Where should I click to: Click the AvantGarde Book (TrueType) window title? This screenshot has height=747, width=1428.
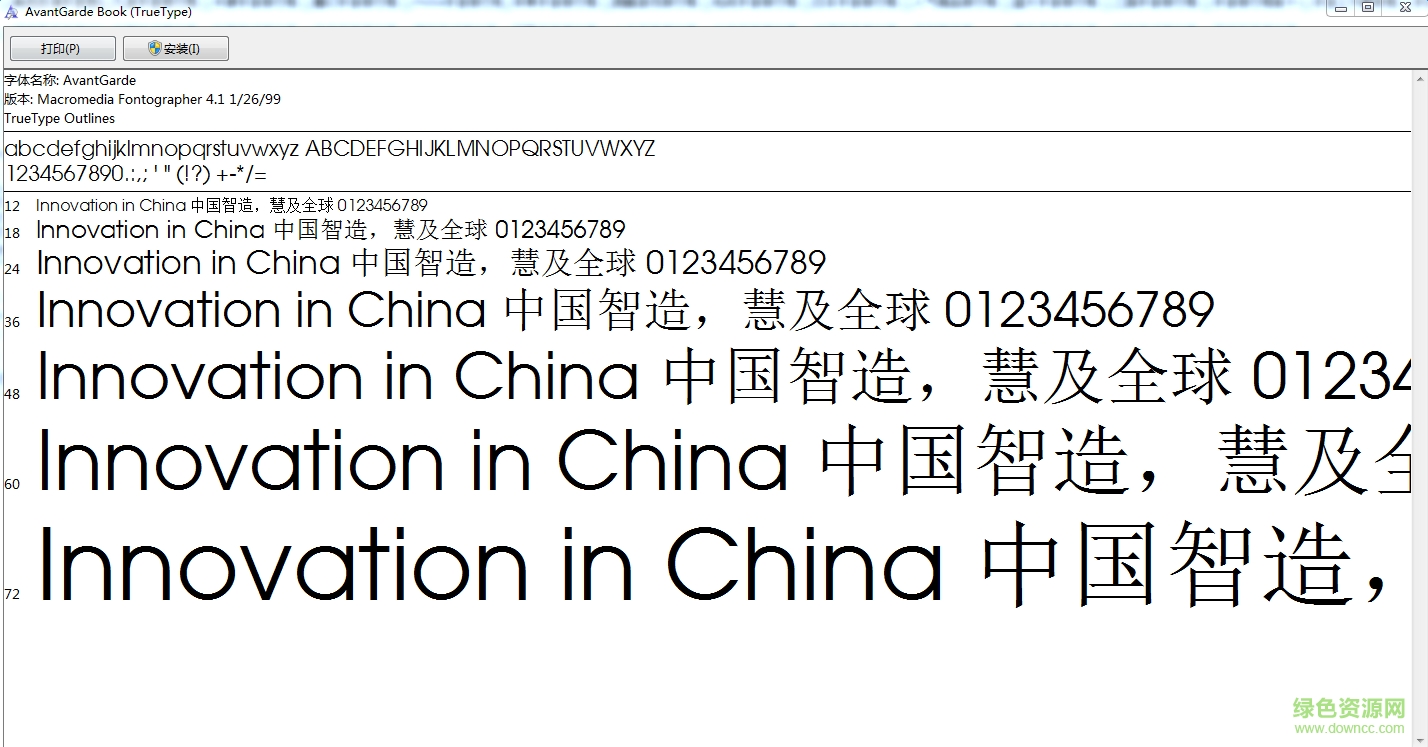(108, 12)
